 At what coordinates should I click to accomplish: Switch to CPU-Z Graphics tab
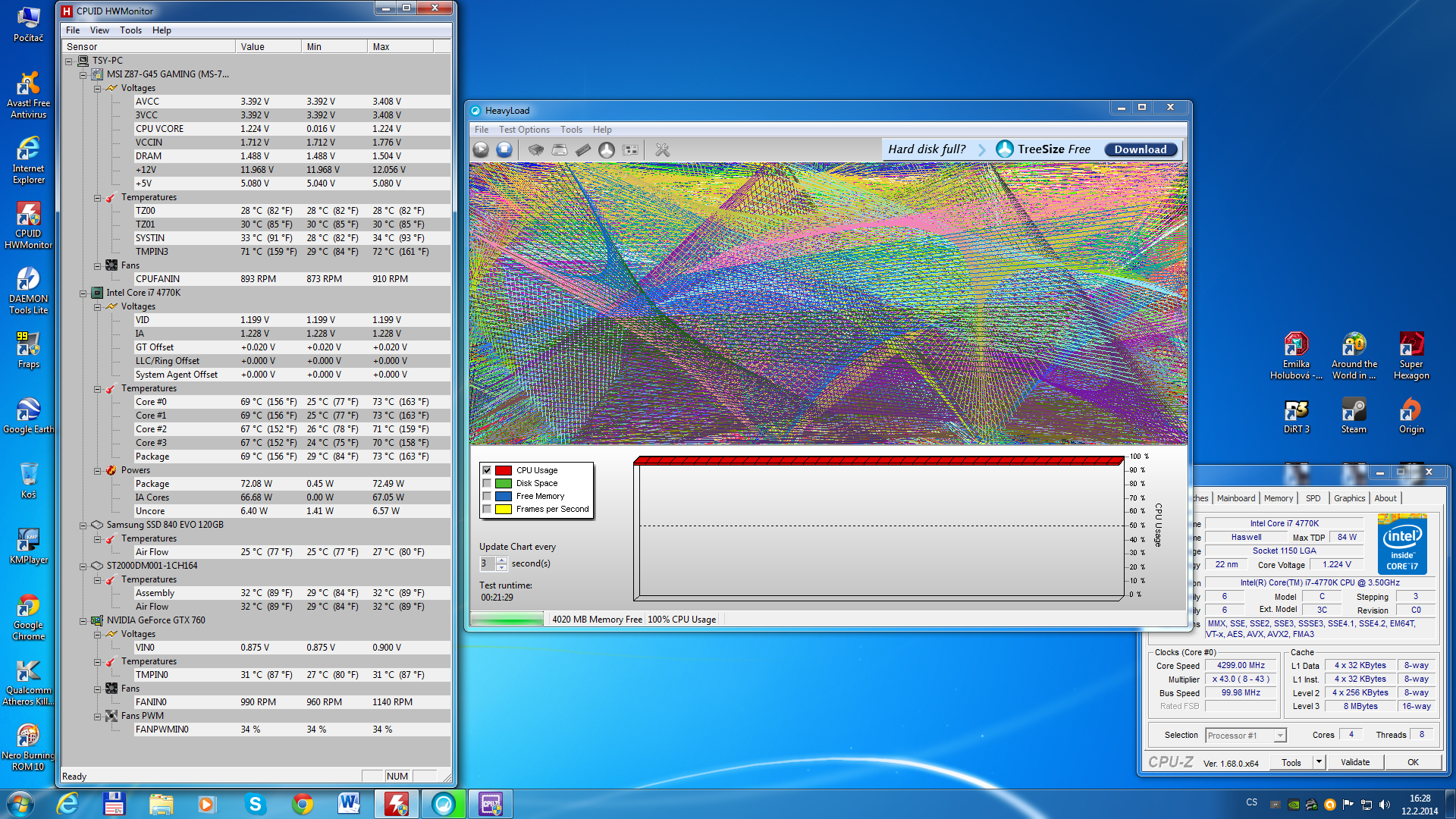tap(1349, 498)
